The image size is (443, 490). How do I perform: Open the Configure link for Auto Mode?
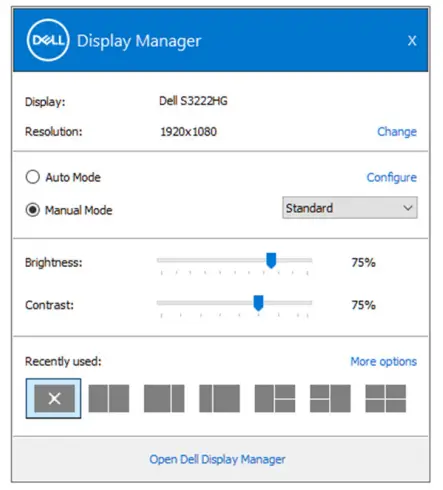(x=392, y=177)
